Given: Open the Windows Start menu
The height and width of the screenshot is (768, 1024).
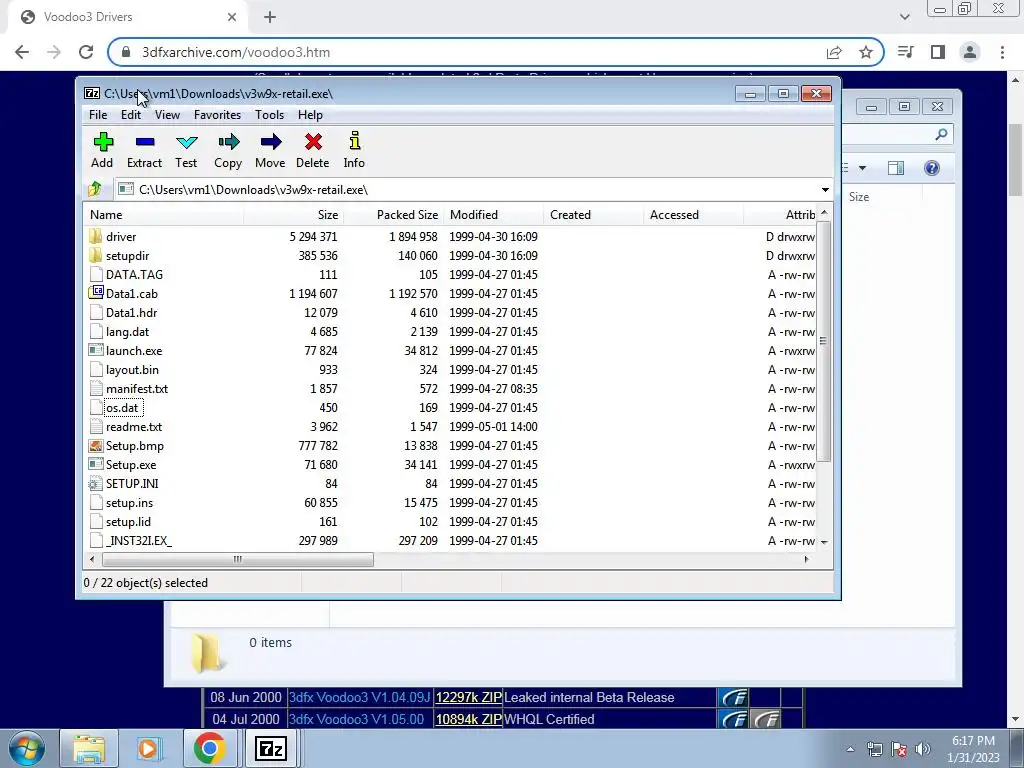Looking at the screenshot, I should 26,748.
